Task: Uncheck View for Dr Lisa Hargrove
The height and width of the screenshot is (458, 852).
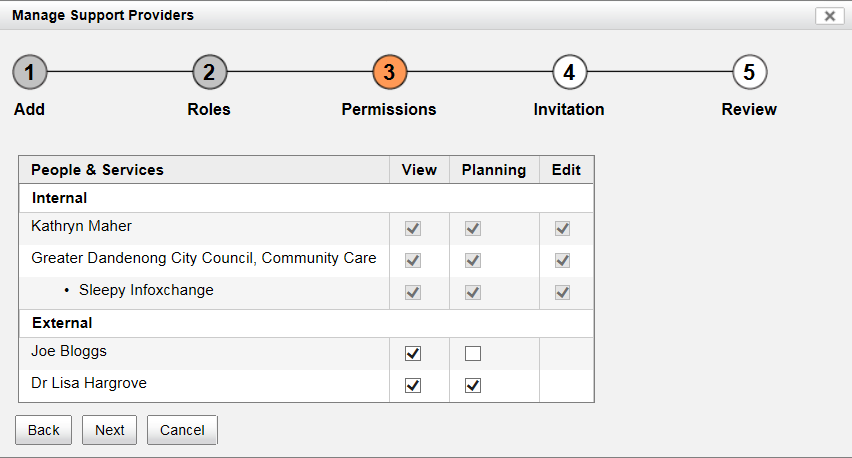Action: (413, 385)
